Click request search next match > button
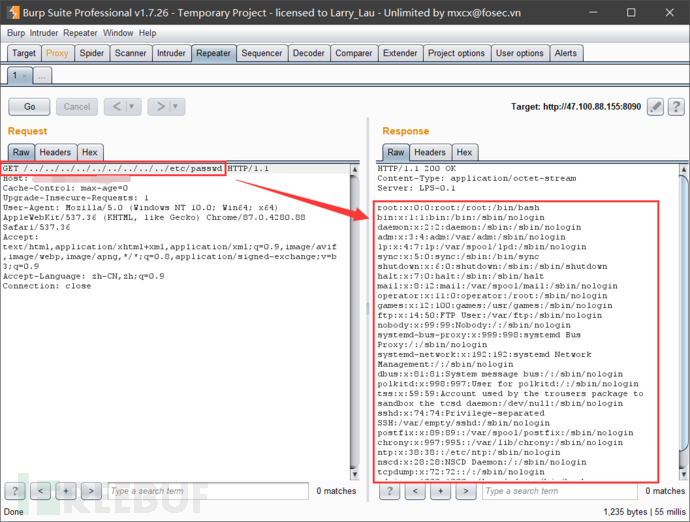690x522 pixels. pos(91,491)
